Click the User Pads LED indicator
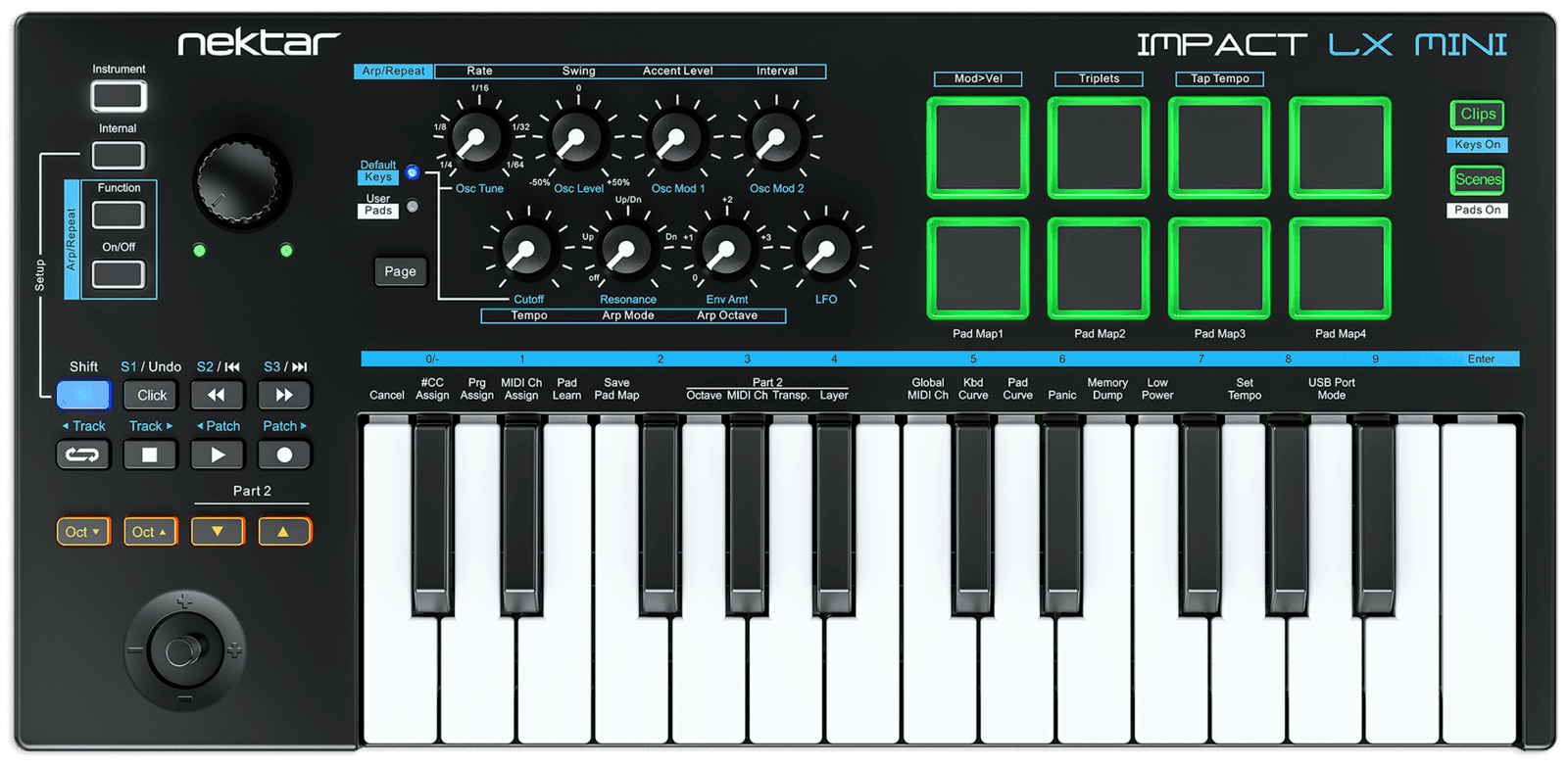1568x767 pixels. click(x=413, y=207)
